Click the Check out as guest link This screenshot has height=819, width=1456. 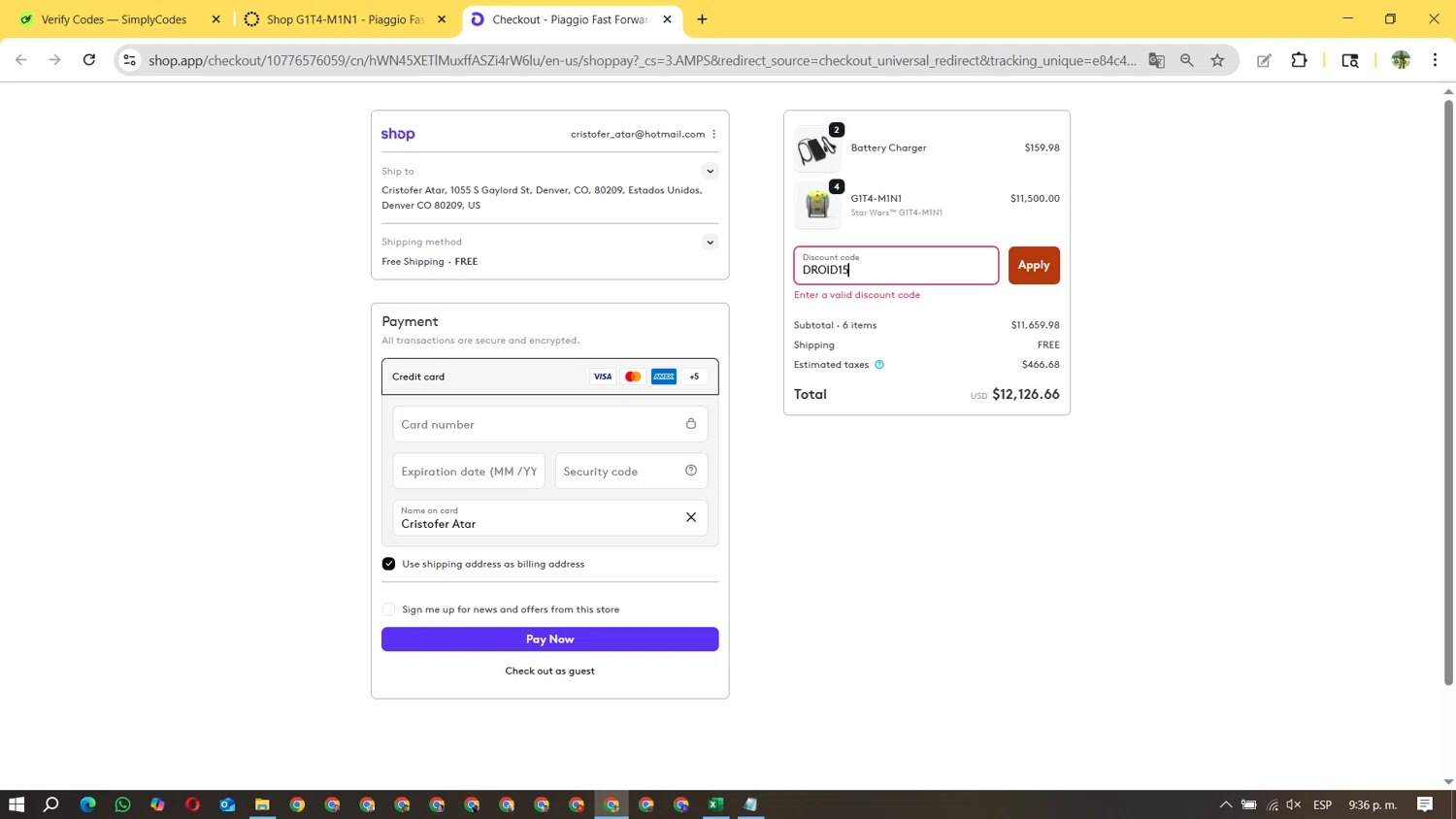[x=550, y=671]
